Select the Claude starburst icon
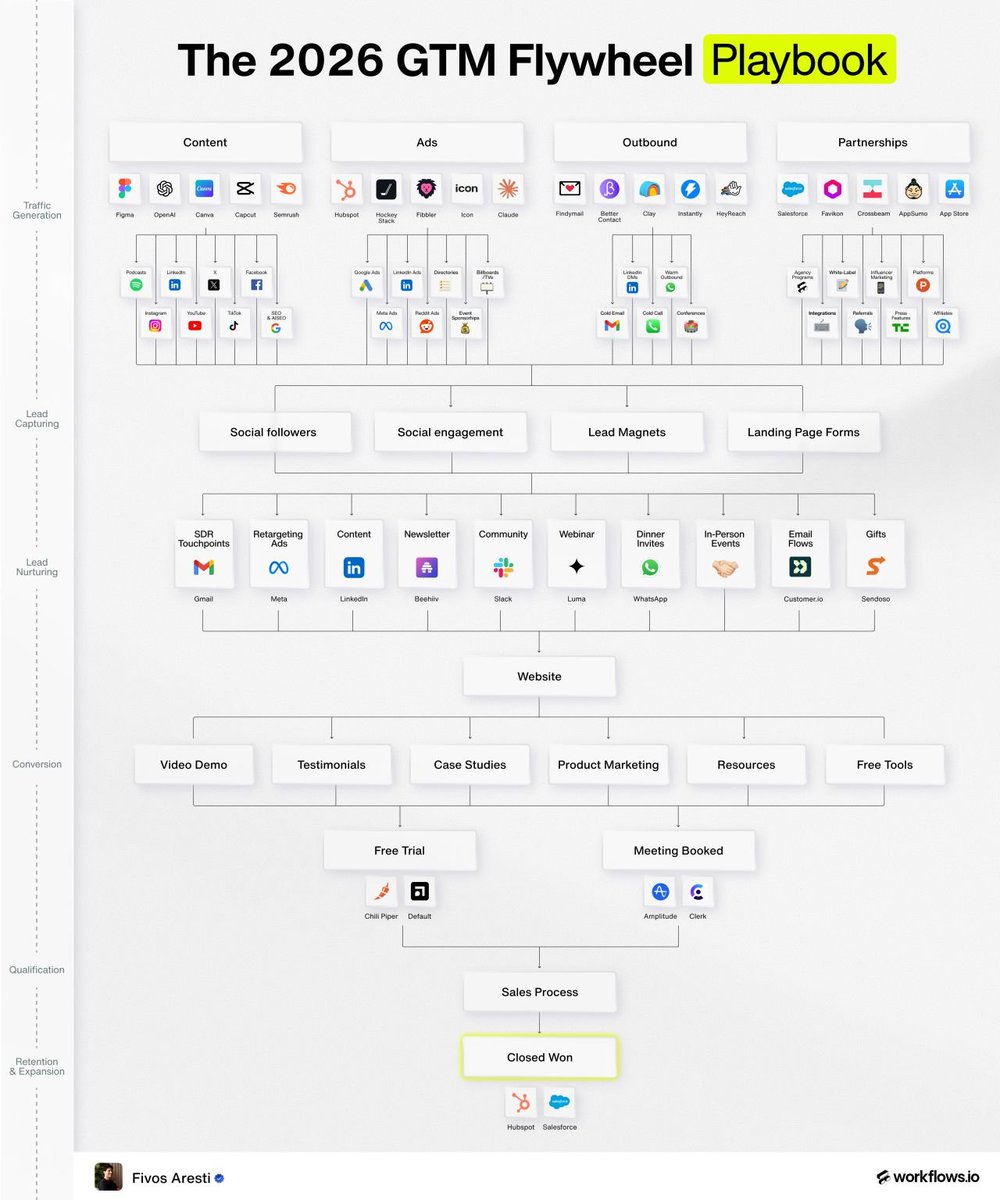1000x1200 pixels. (507, 189)
